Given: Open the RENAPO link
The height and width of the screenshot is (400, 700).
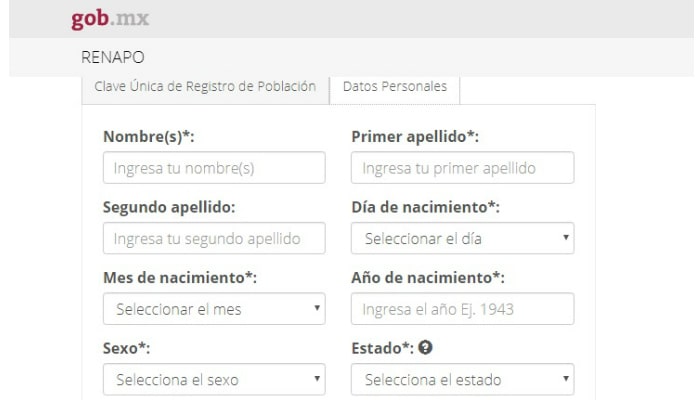Looking at the screenshot, I should (112, 57).
